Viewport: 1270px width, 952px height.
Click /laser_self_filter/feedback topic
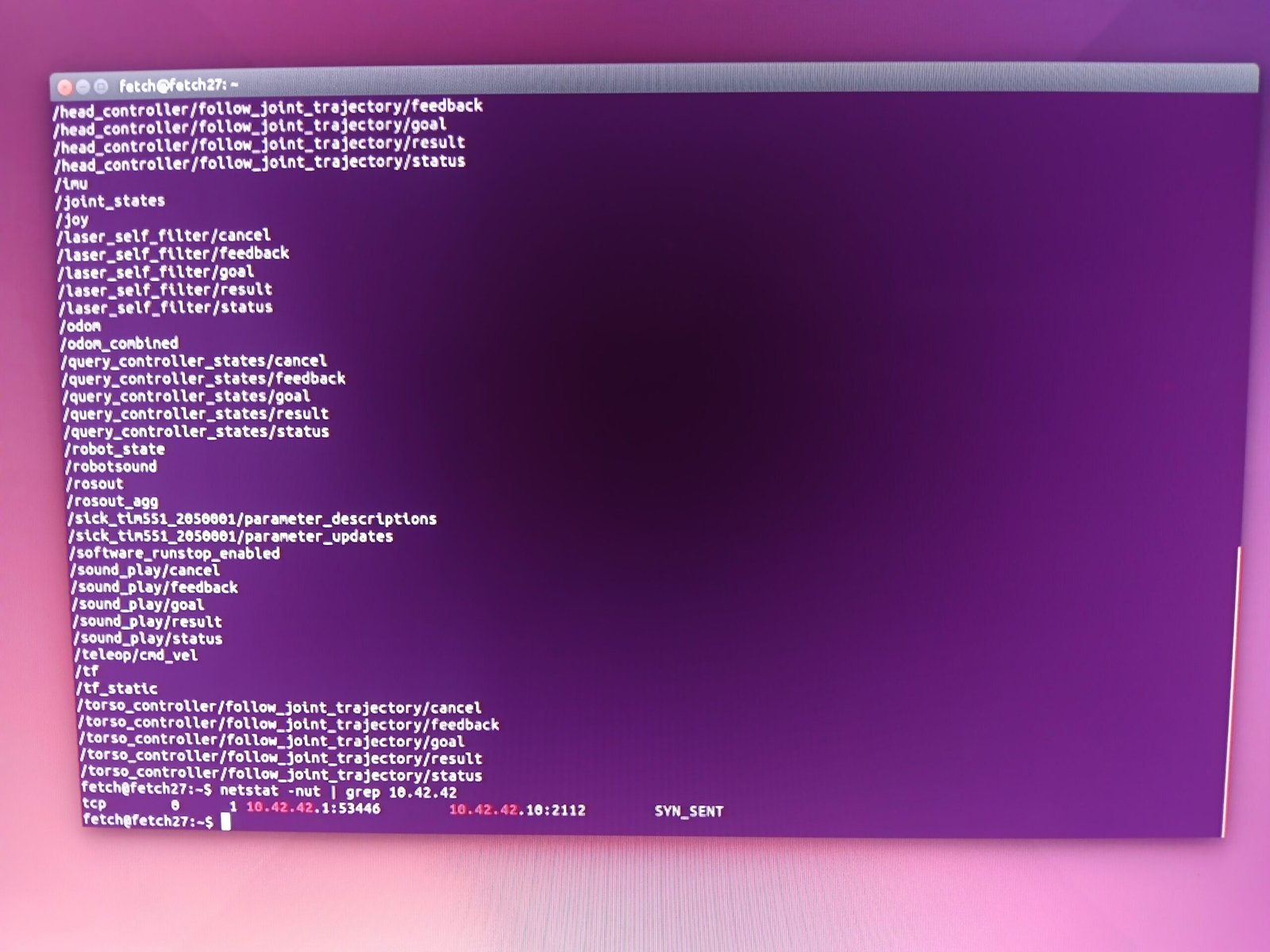174,254
